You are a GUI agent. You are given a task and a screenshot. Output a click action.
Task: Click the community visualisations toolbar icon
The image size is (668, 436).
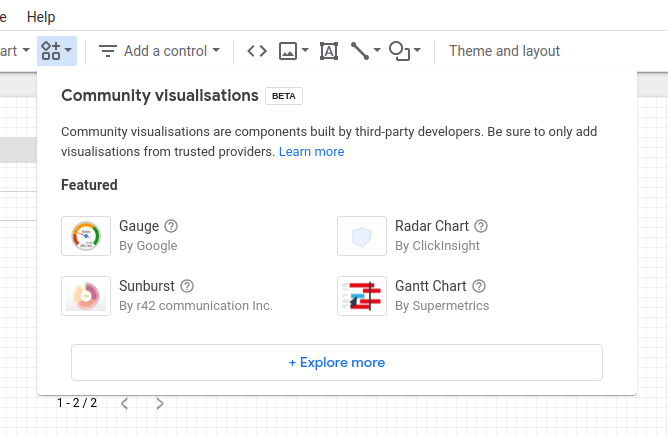[x=51, y=51]
